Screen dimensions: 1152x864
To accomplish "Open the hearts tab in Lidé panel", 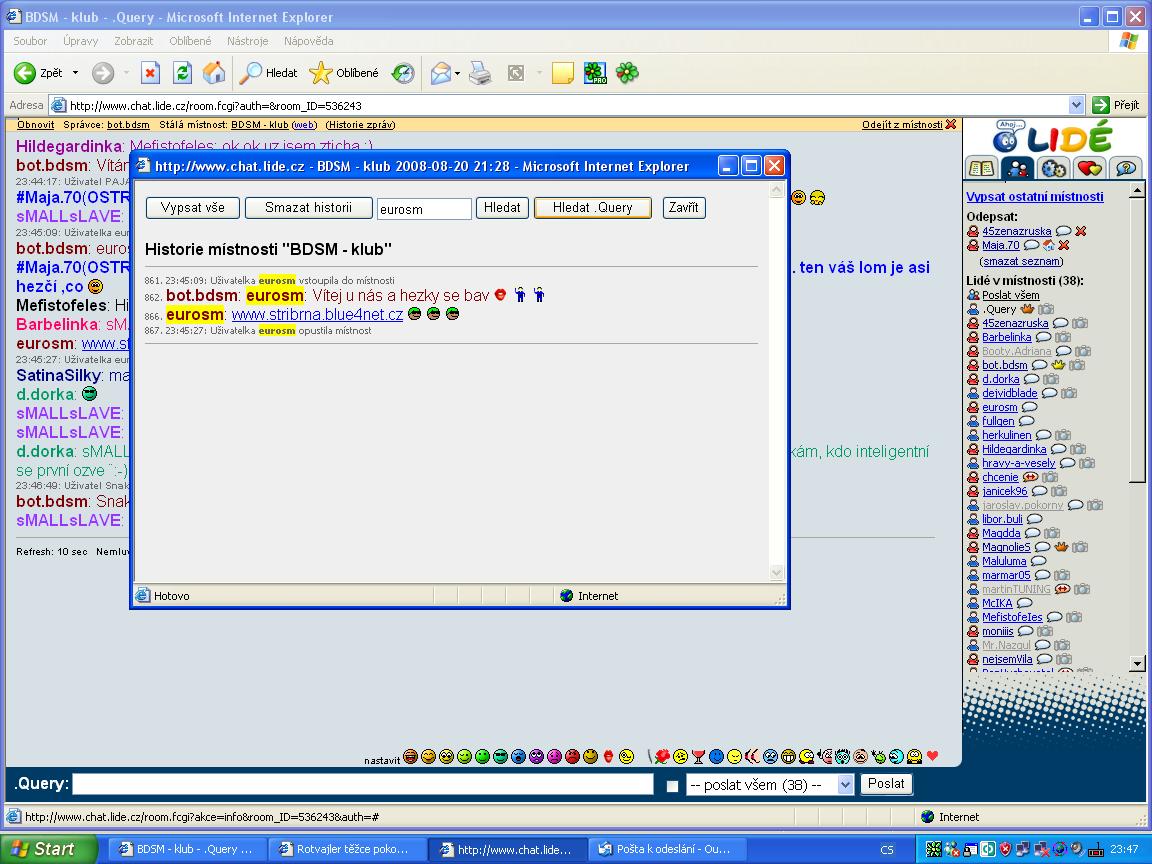I will click(1090, 168).
